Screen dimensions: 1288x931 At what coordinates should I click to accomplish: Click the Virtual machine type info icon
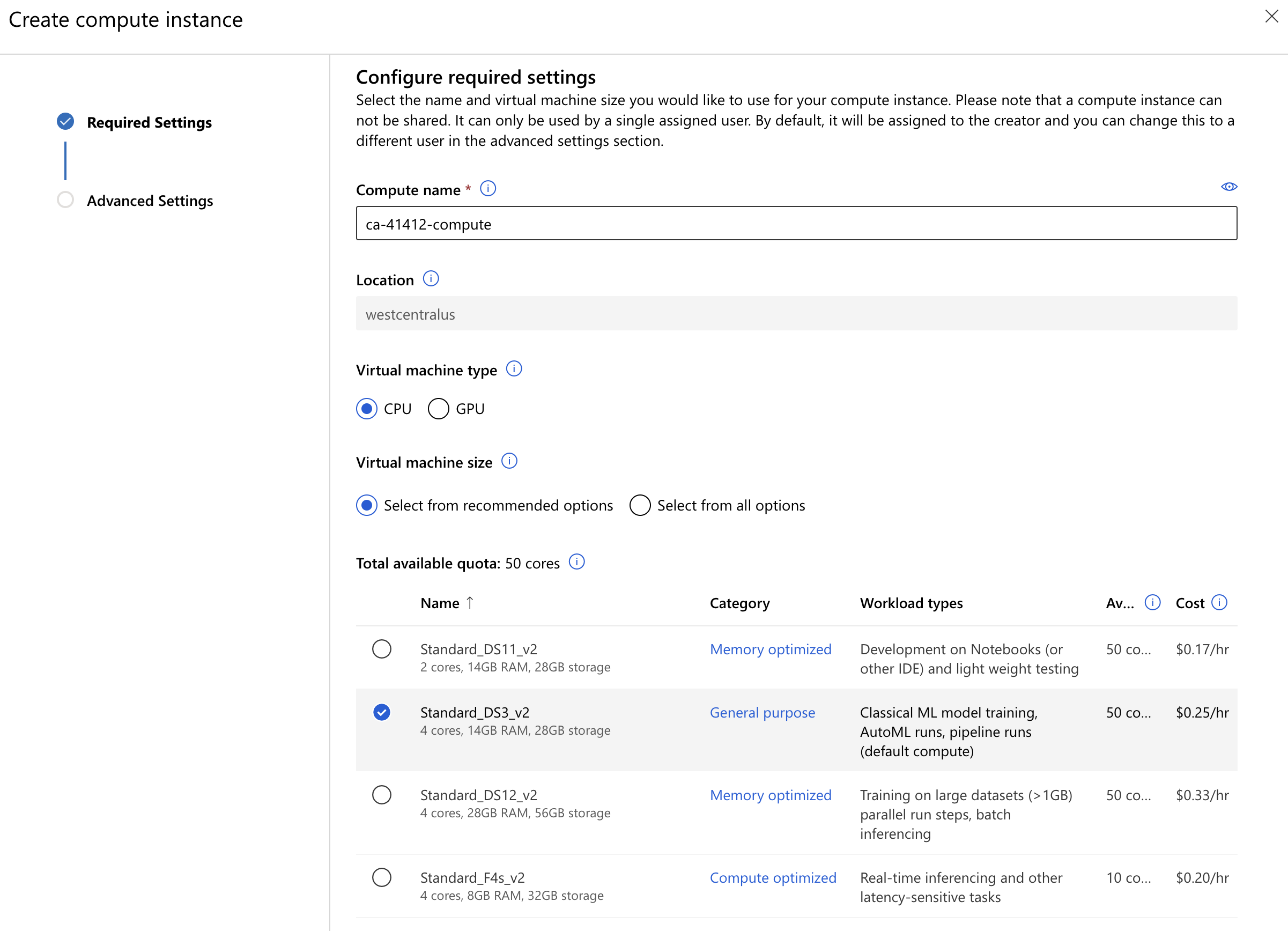[514, 368]
